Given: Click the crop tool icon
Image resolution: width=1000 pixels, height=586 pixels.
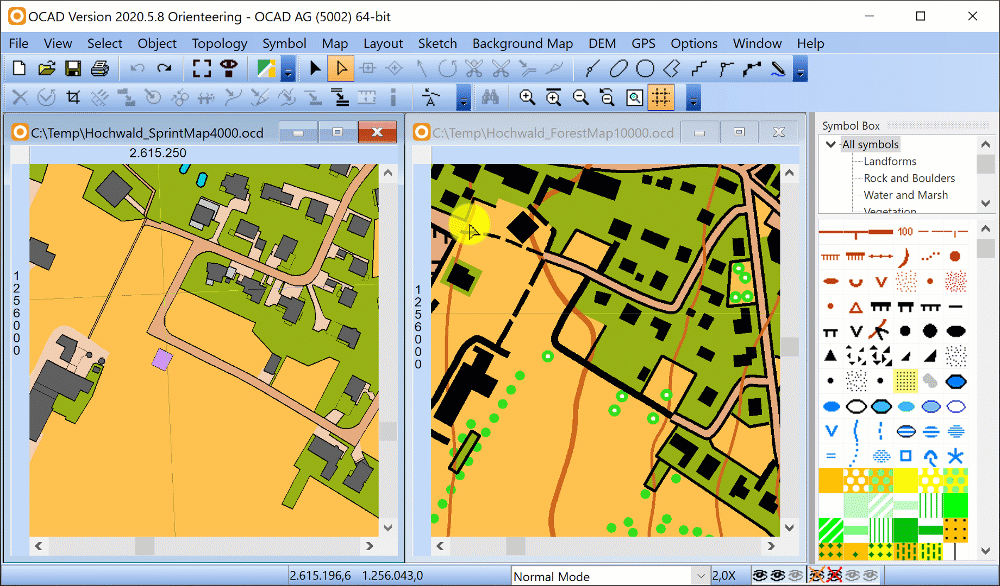Looking at the screenshot, I should tap(73, 98).
